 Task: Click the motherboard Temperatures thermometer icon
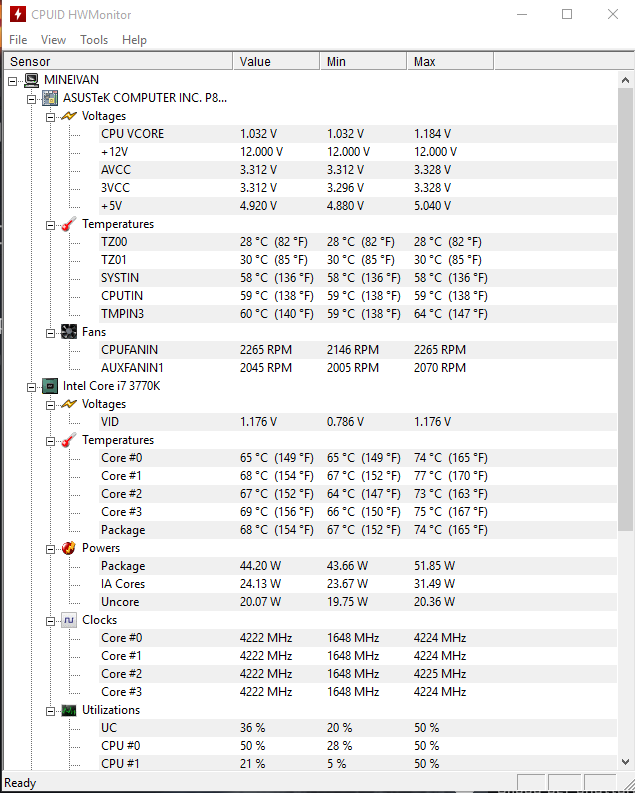tap(69, 224)
